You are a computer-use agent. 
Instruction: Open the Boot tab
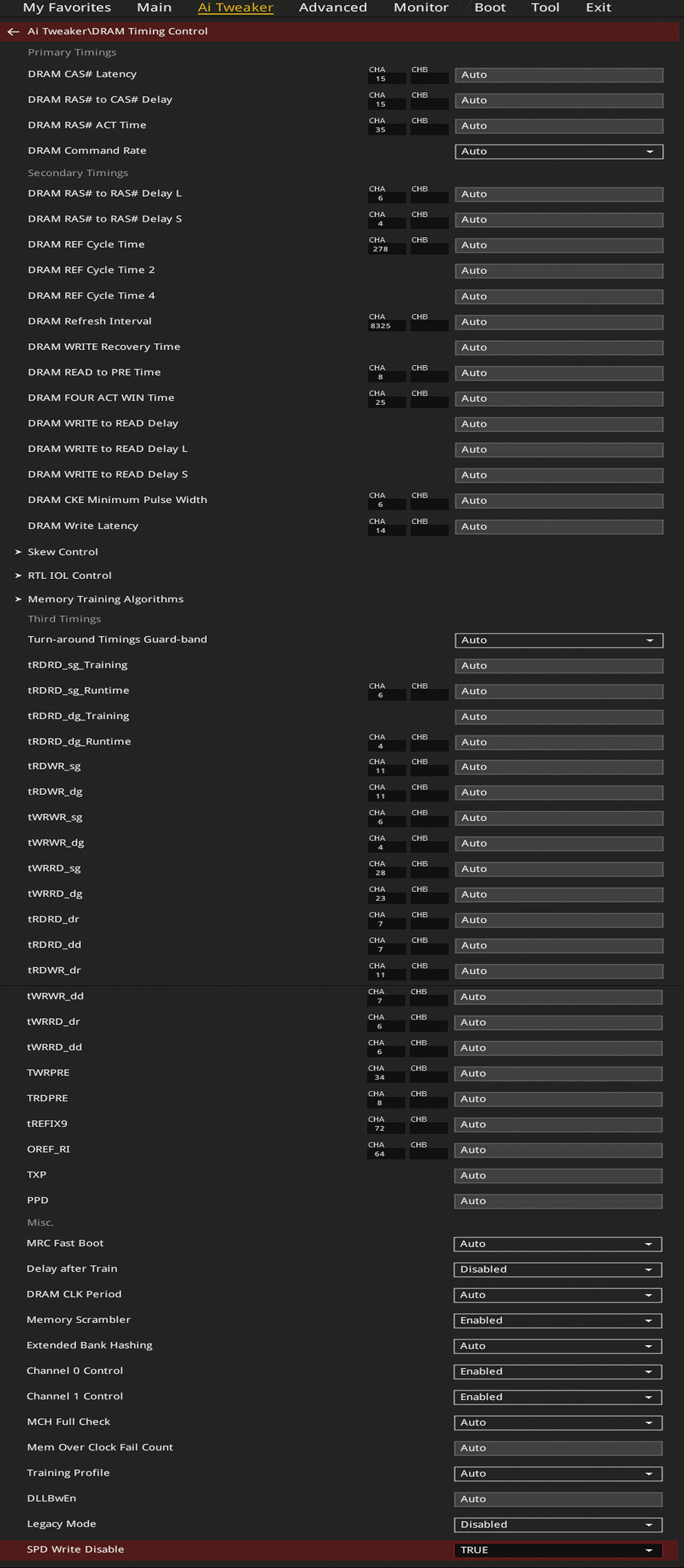tap(490, 7)
